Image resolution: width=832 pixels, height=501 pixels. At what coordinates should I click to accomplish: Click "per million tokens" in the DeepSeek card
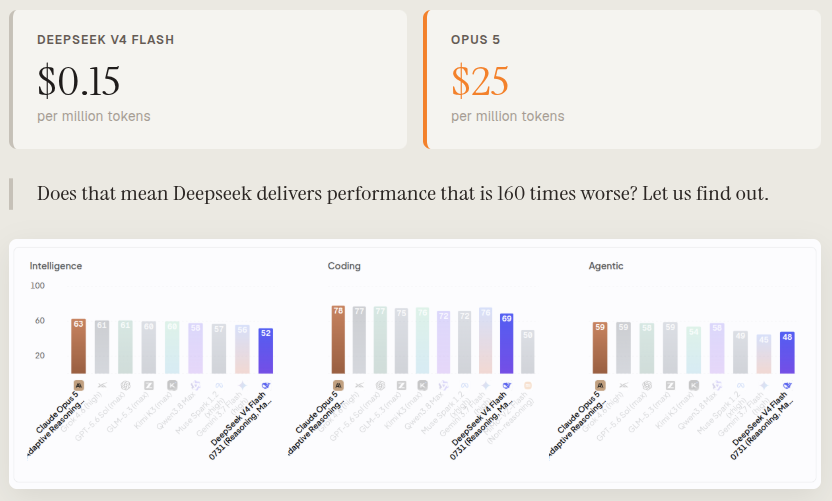[94, 116]
